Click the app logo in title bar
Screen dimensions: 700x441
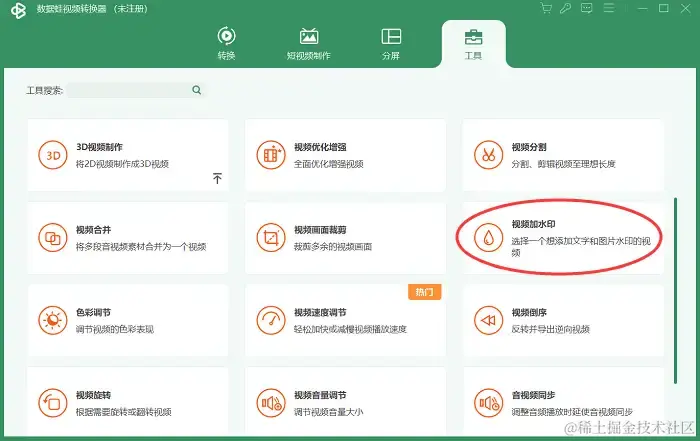(x=18, y=10)
